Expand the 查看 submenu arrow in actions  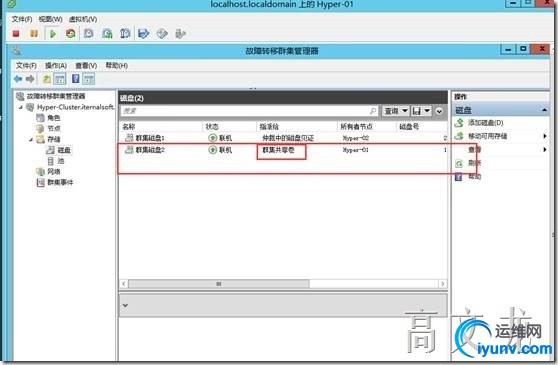click(x=544, y=150)
